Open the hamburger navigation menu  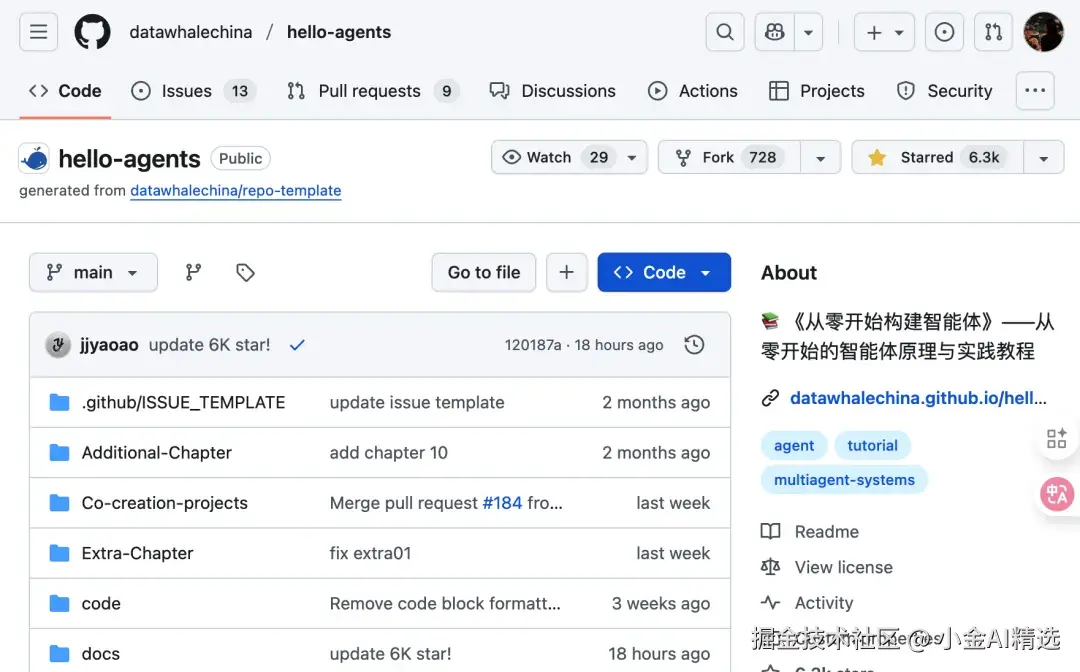pyautogui.click(x=39, y=32)
